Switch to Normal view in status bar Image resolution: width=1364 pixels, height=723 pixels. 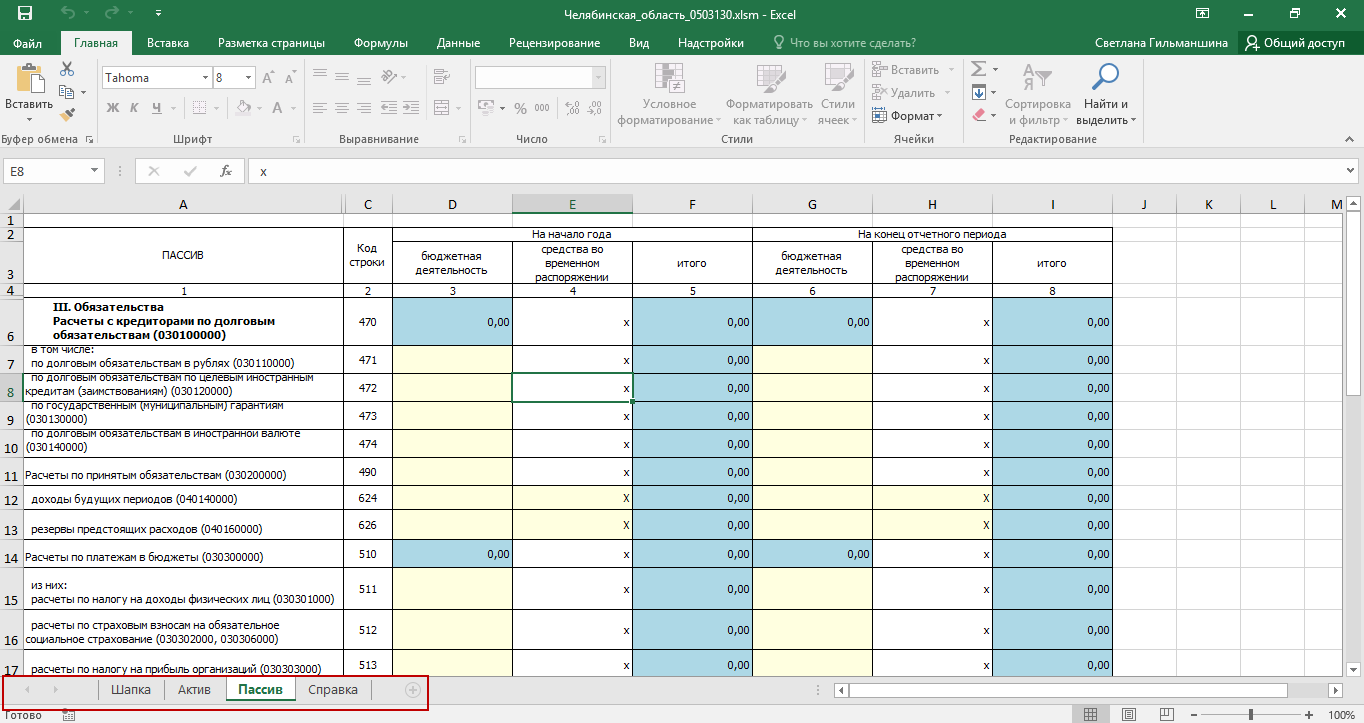pyautogui.click(x=1091, y=714)
